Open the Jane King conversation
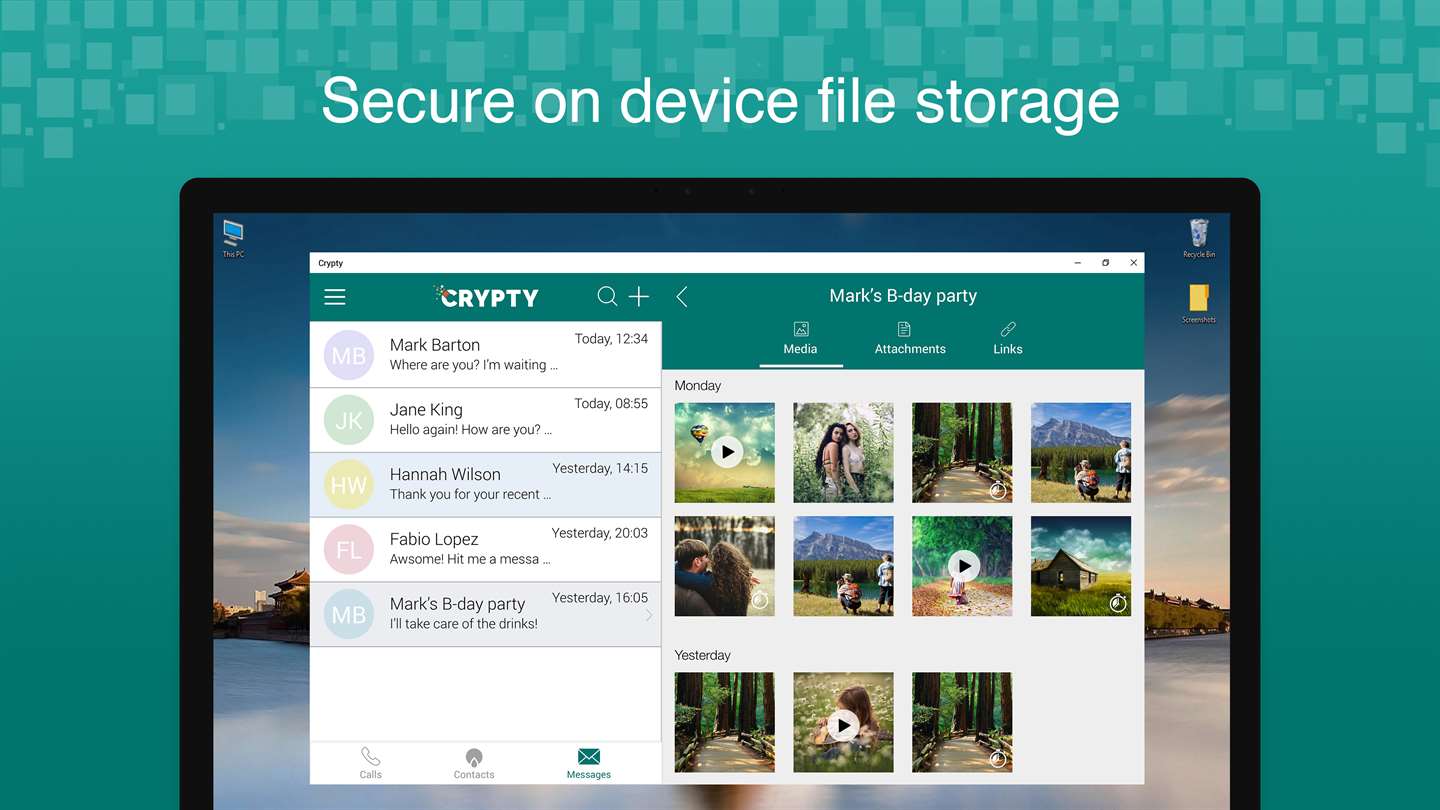The image size is (1440, 810). (486, 420)
